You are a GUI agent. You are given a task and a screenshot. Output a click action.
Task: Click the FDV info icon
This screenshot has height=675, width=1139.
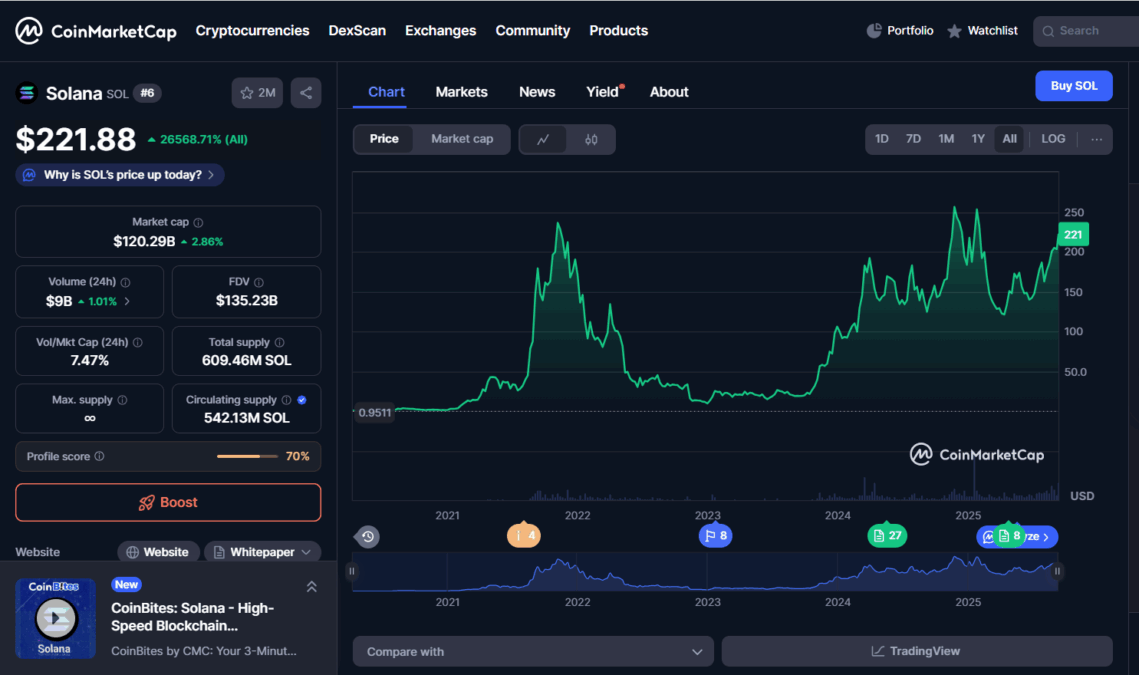point(259,282)
